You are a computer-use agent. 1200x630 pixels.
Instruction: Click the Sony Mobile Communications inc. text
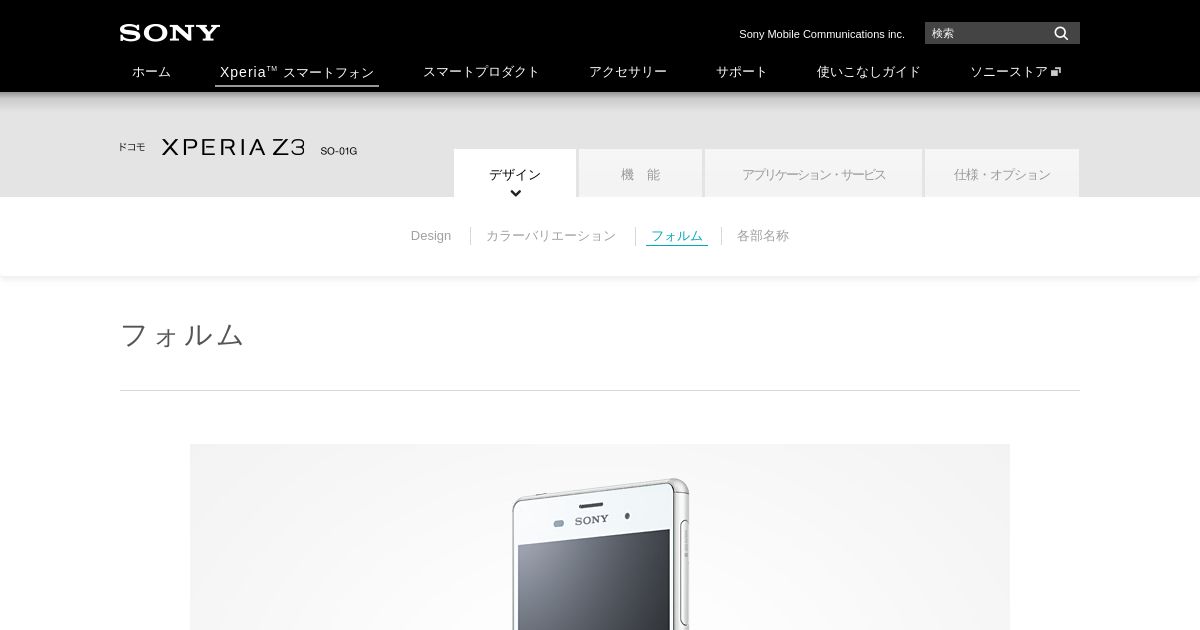pos(822,34)
